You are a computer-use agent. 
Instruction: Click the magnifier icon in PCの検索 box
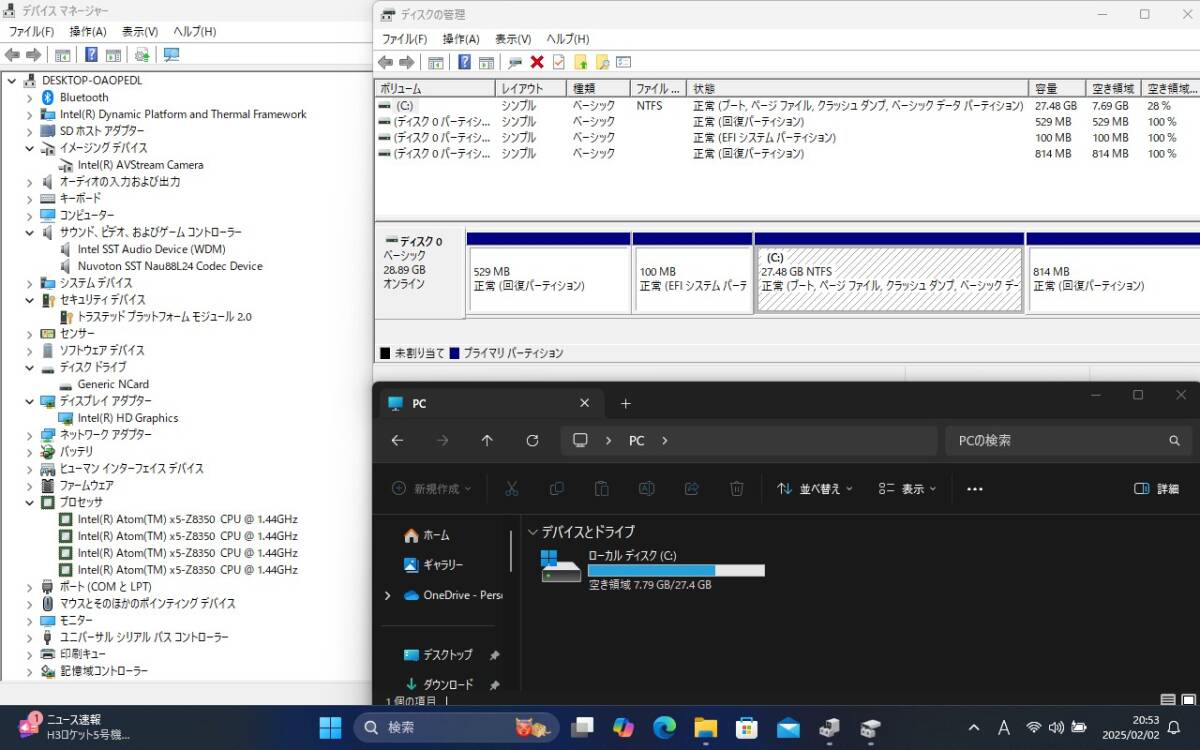(x=1174, y=440)
